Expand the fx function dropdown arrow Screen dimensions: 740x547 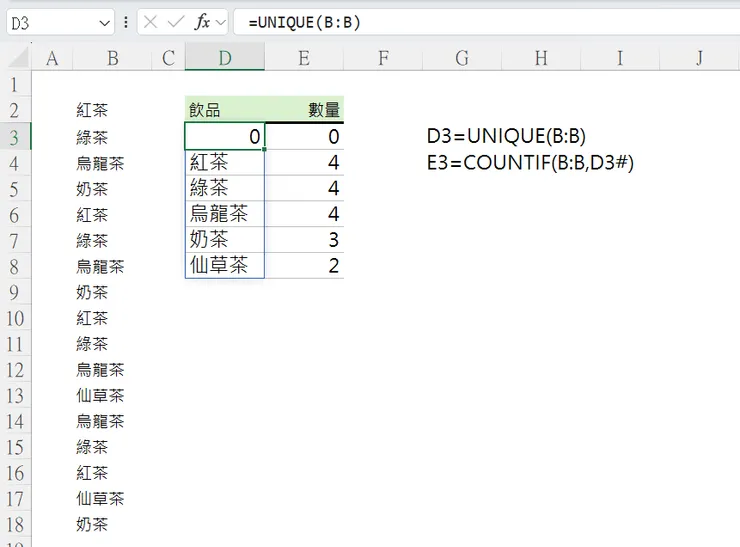coord(220,22)
